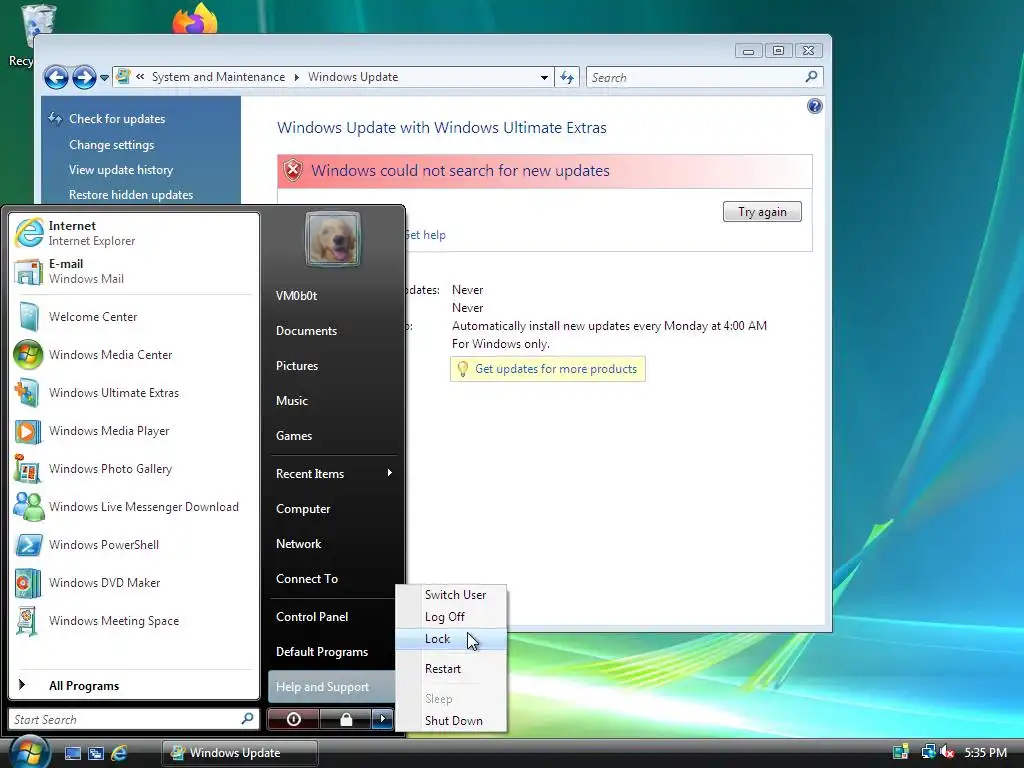
Task: Expand All Programs list
Action: [134, 686]
